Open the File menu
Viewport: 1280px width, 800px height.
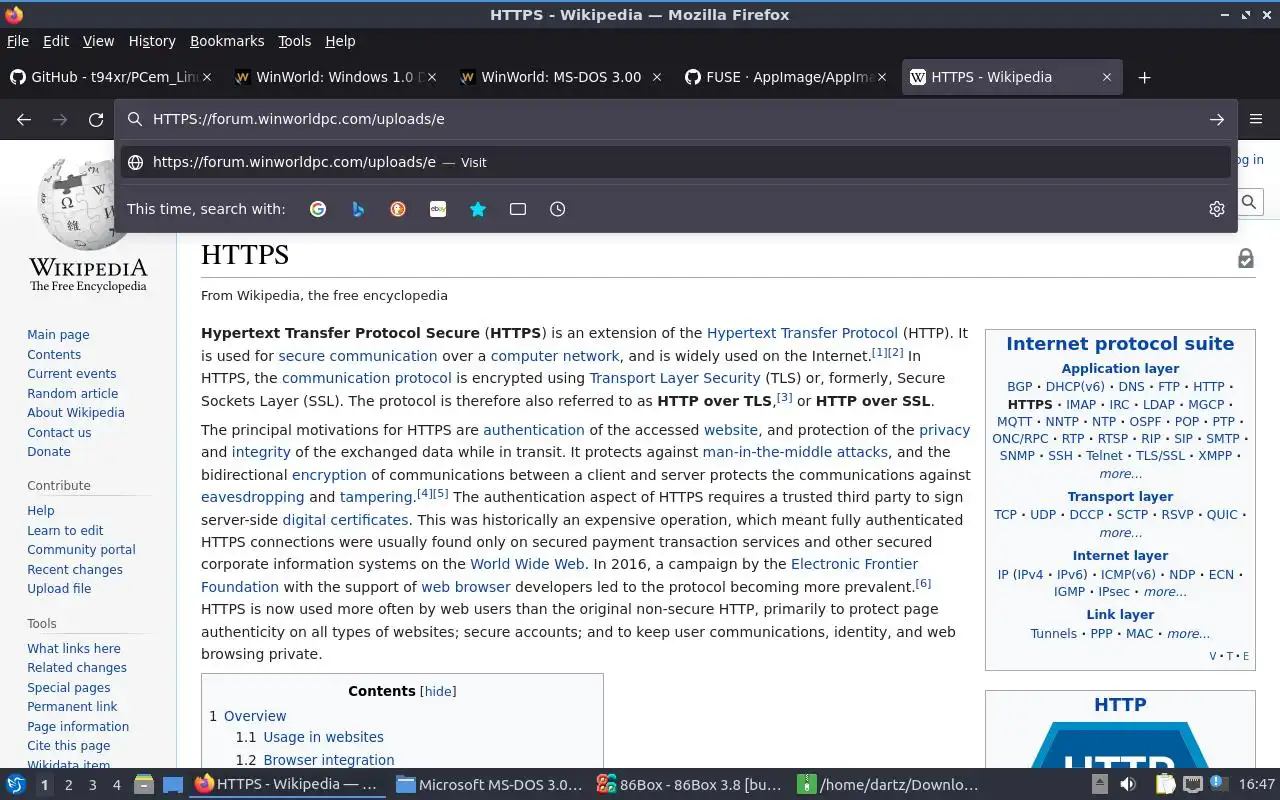(x=18, y=41)
